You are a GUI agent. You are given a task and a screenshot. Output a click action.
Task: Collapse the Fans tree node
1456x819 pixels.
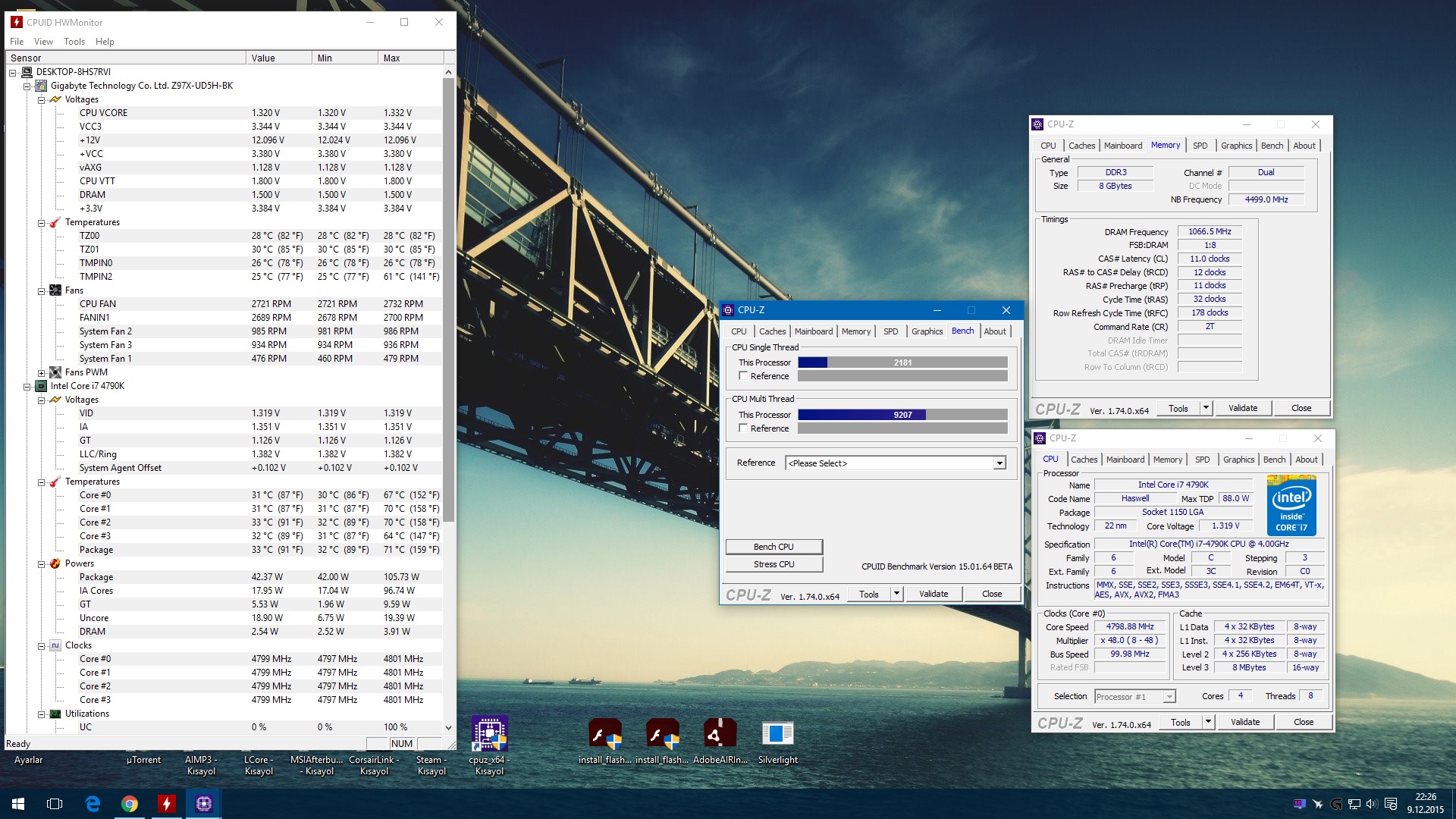pyautogui.click(x=42, y=290)
